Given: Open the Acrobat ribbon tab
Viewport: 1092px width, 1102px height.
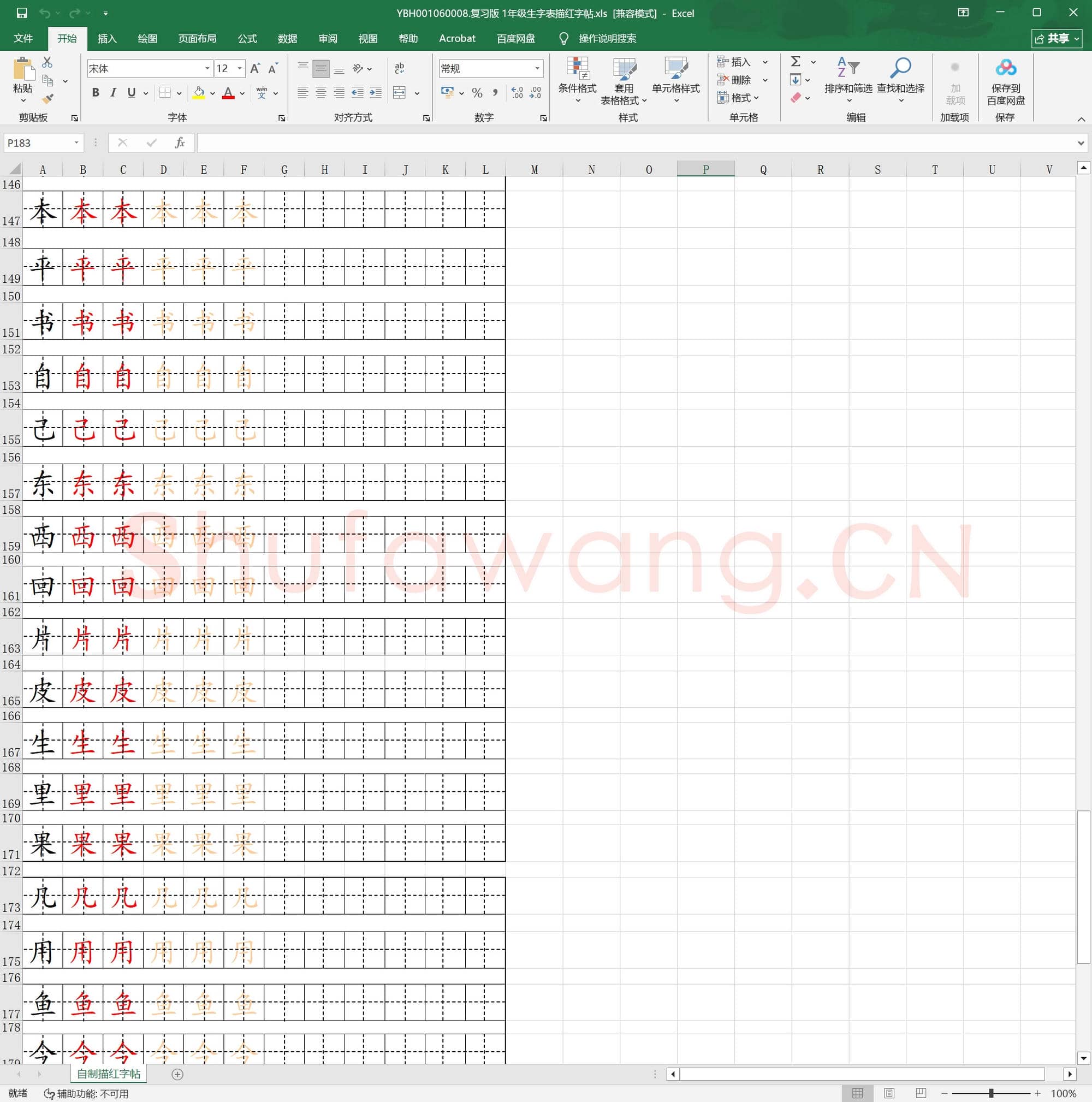Looking at the screenshot, I should tap(456, 38).
